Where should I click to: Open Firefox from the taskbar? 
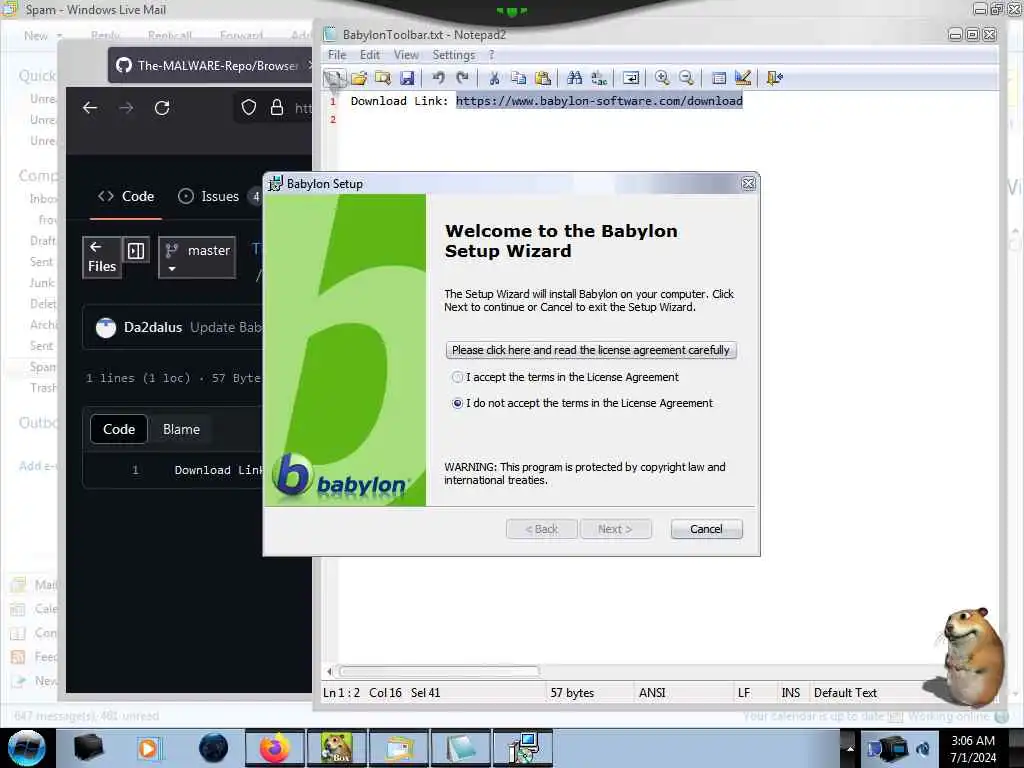click(x=275, y=748)
